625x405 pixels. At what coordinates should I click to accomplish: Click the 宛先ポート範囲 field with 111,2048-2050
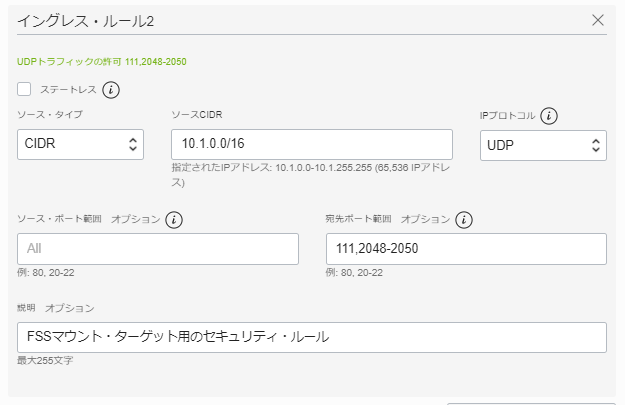[x=465, y=249]
